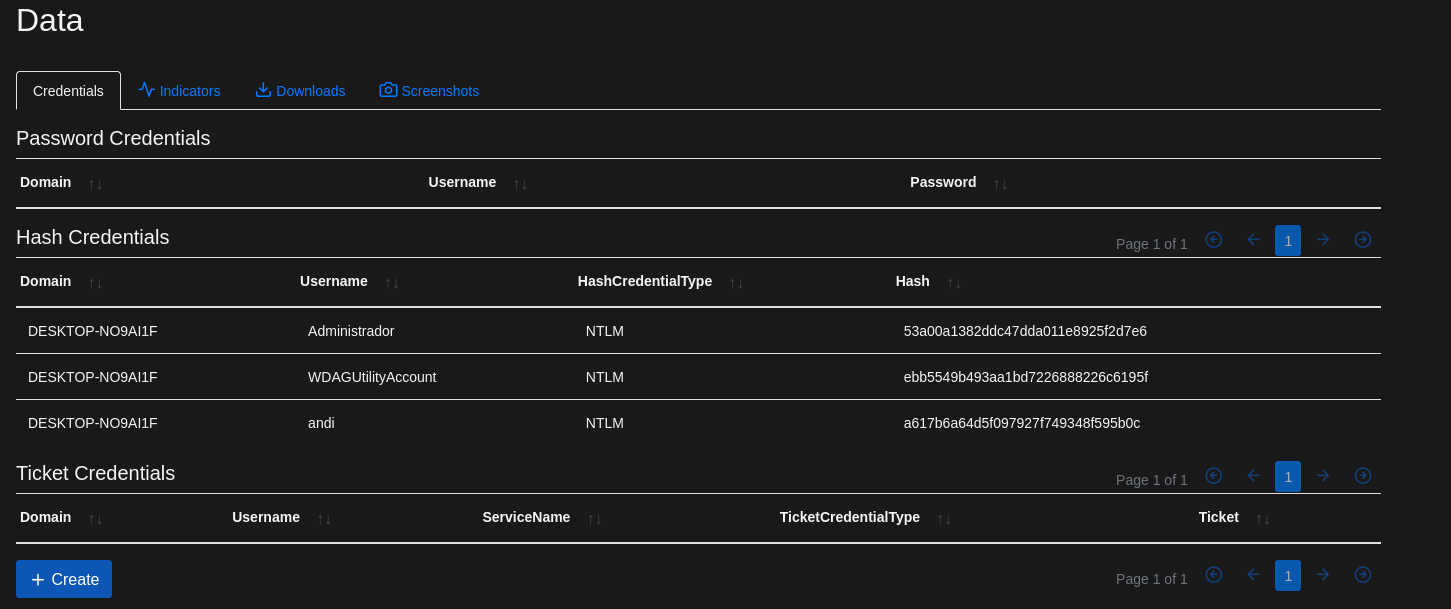Switch to the Indicators tab
Viewport: 1451px width, 609px height.
(x=179, y=91)
